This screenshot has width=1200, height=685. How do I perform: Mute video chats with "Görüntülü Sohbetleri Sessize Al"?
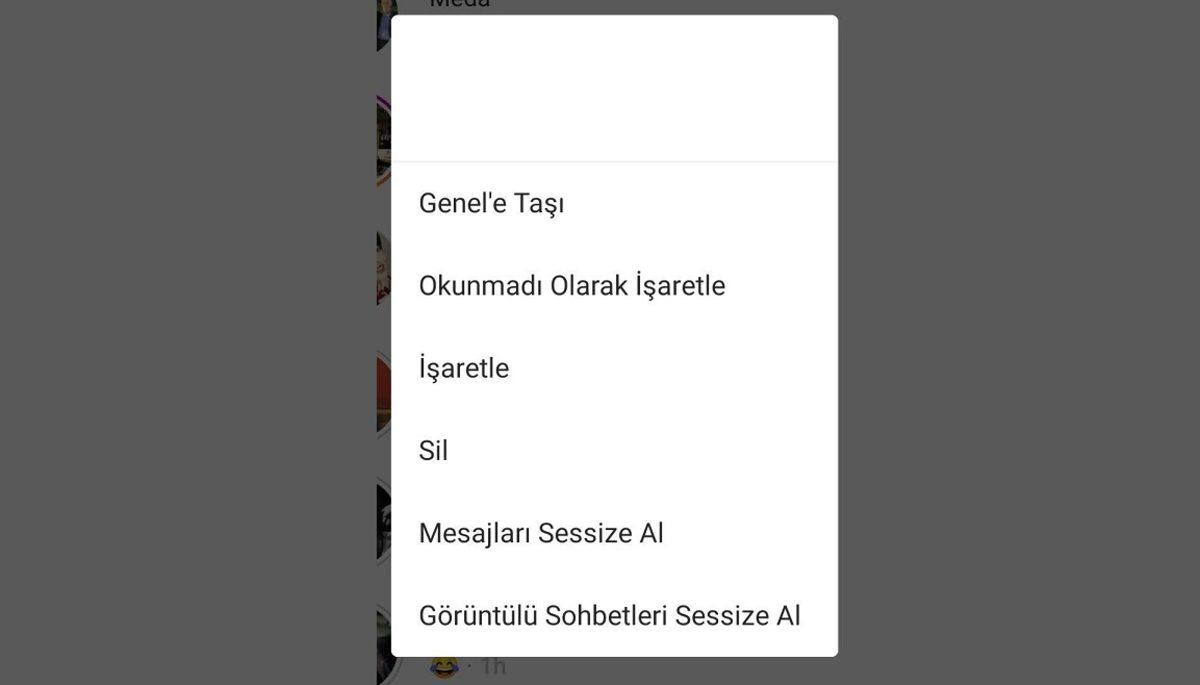pyautogui.click(x=608, y=616)
